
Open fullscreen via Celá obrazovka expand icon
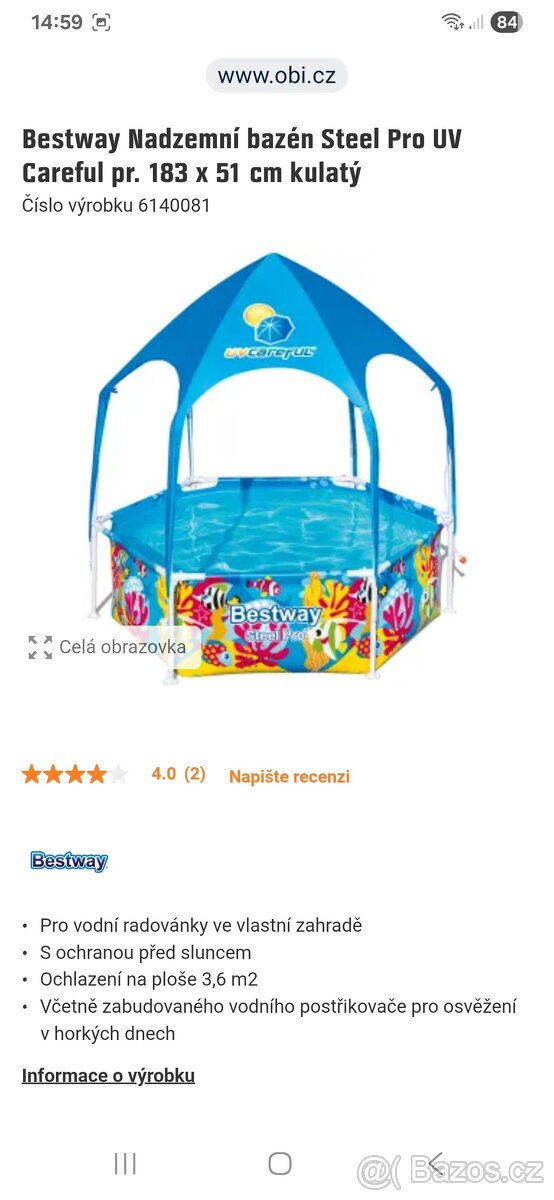(x=40, y=647)
